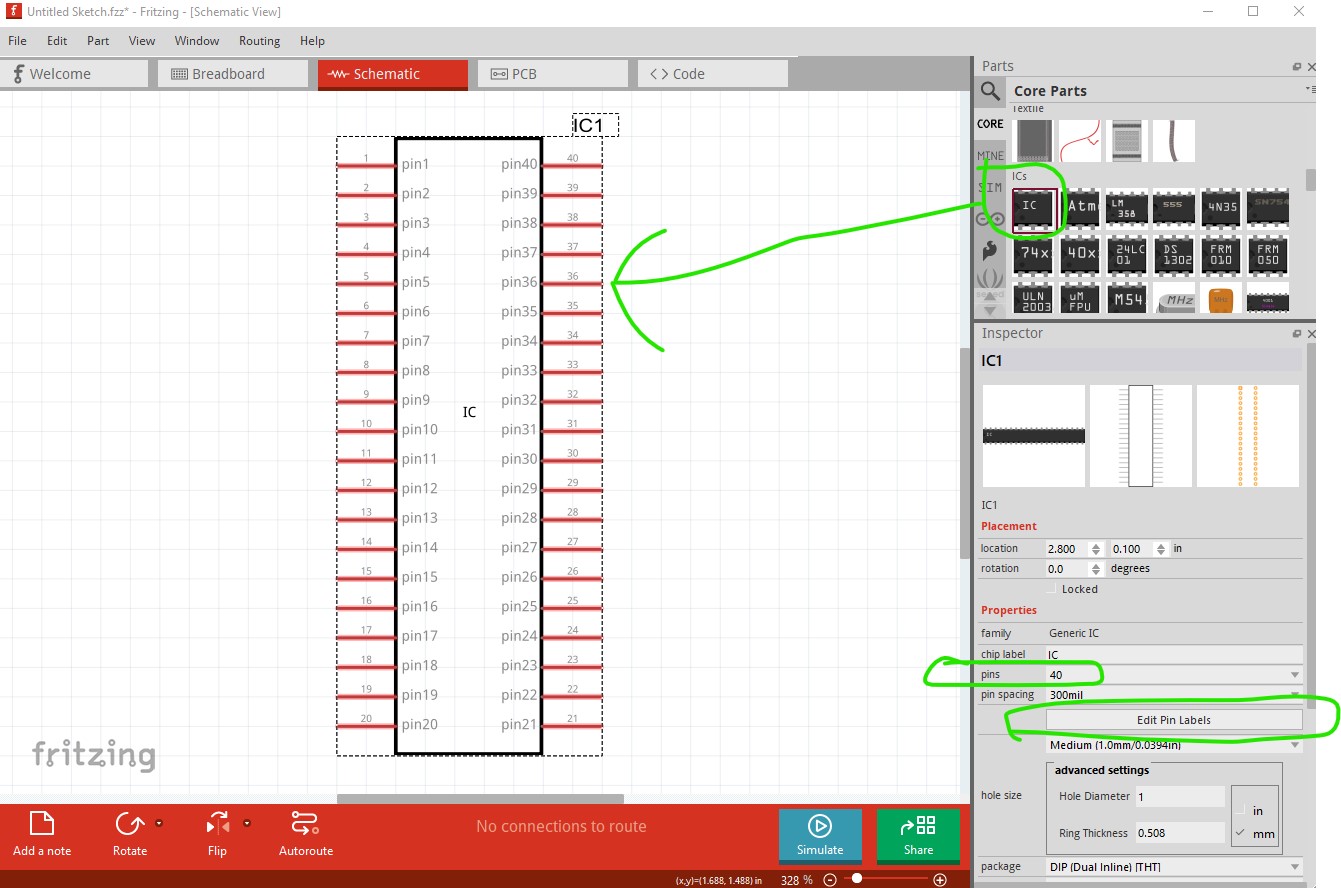Select inches unit for hole size
Screen dimensions: 1341x888
[1241, 810]
